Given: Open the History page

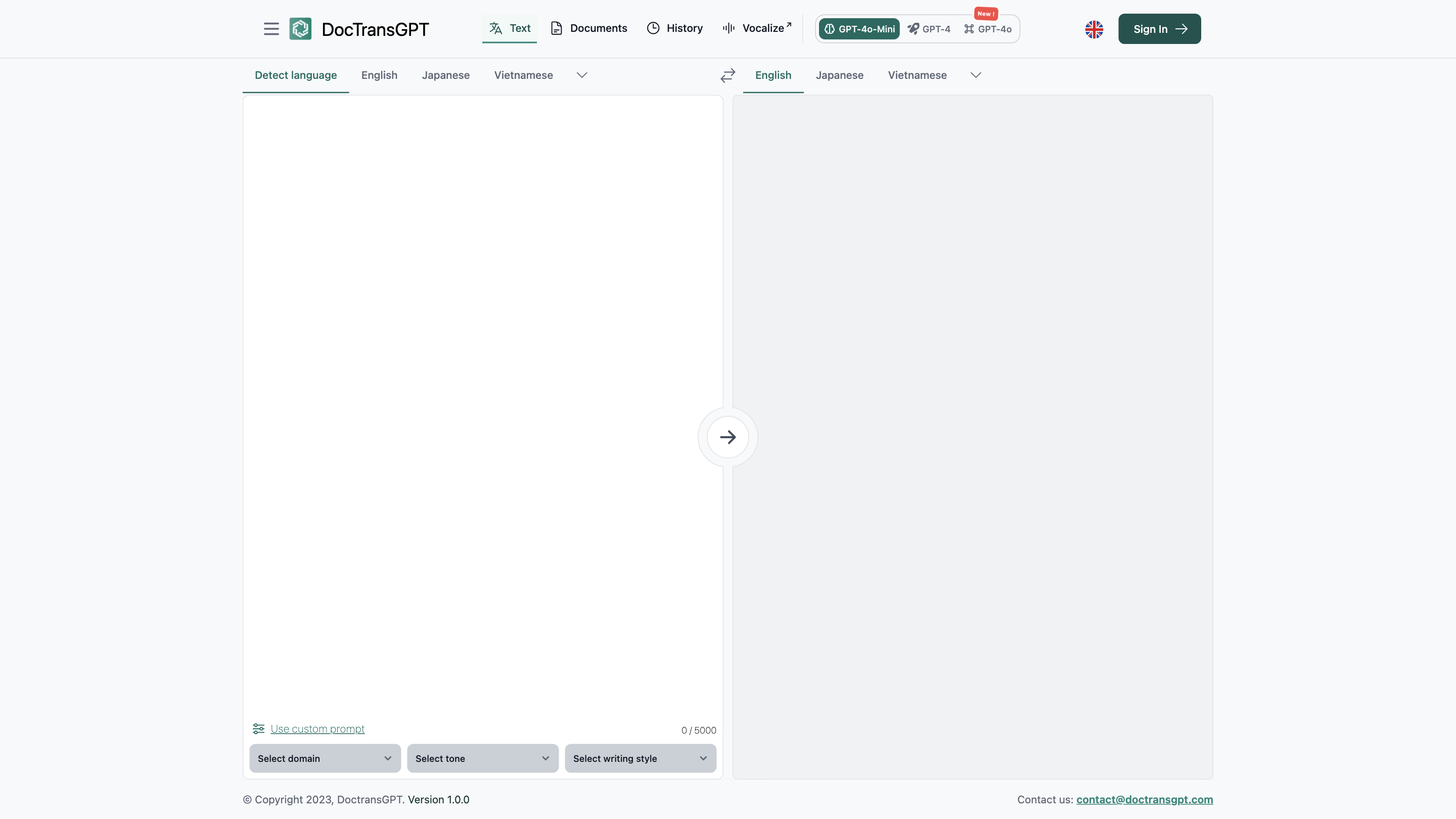Looking at the screenshot, I should (x=675, y=28).
